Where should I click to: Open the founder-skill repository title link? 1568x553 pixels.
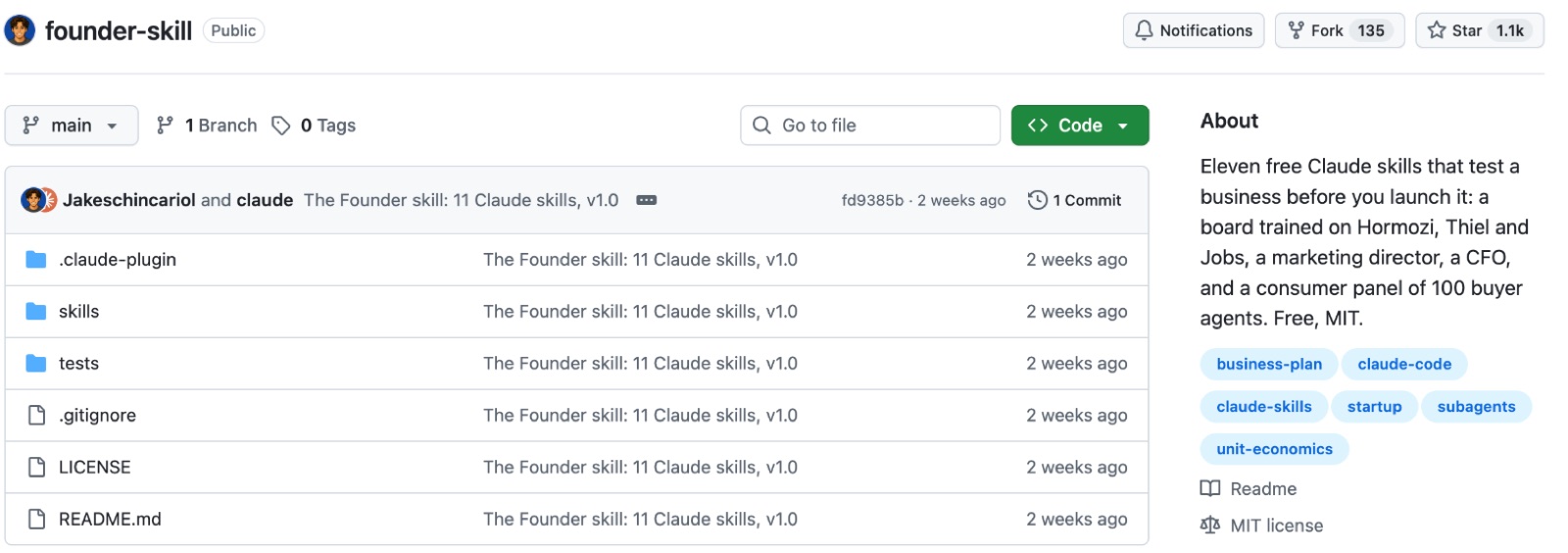click(119, 30)
